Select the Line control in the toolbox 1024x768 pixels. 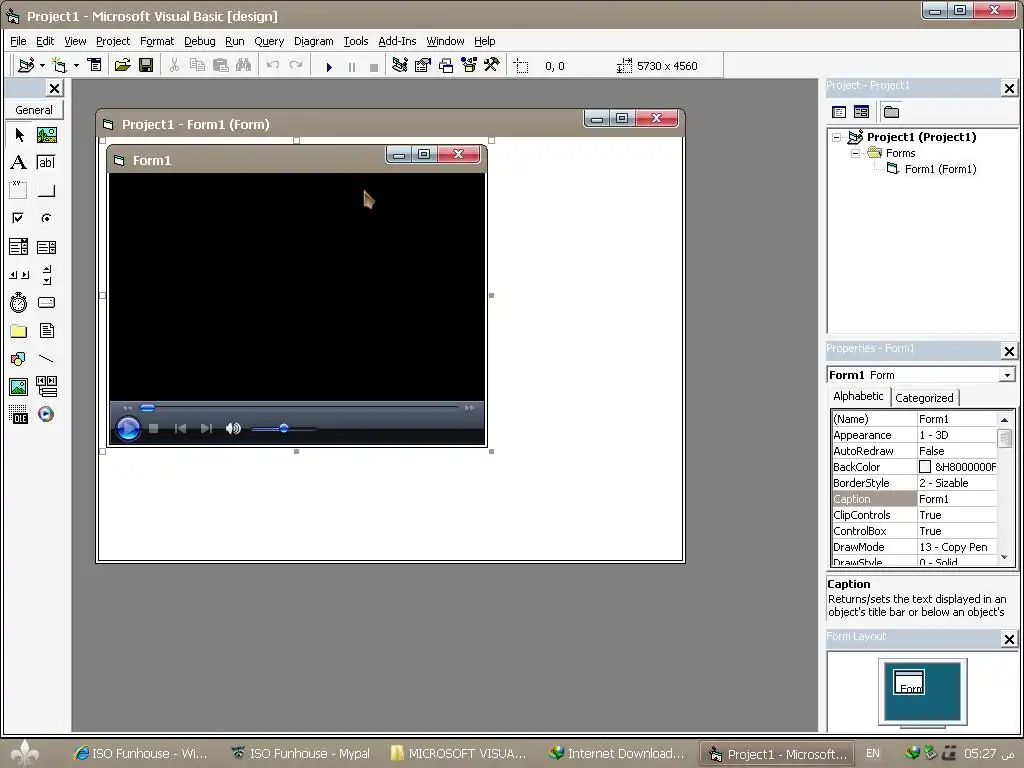(46, 359)
